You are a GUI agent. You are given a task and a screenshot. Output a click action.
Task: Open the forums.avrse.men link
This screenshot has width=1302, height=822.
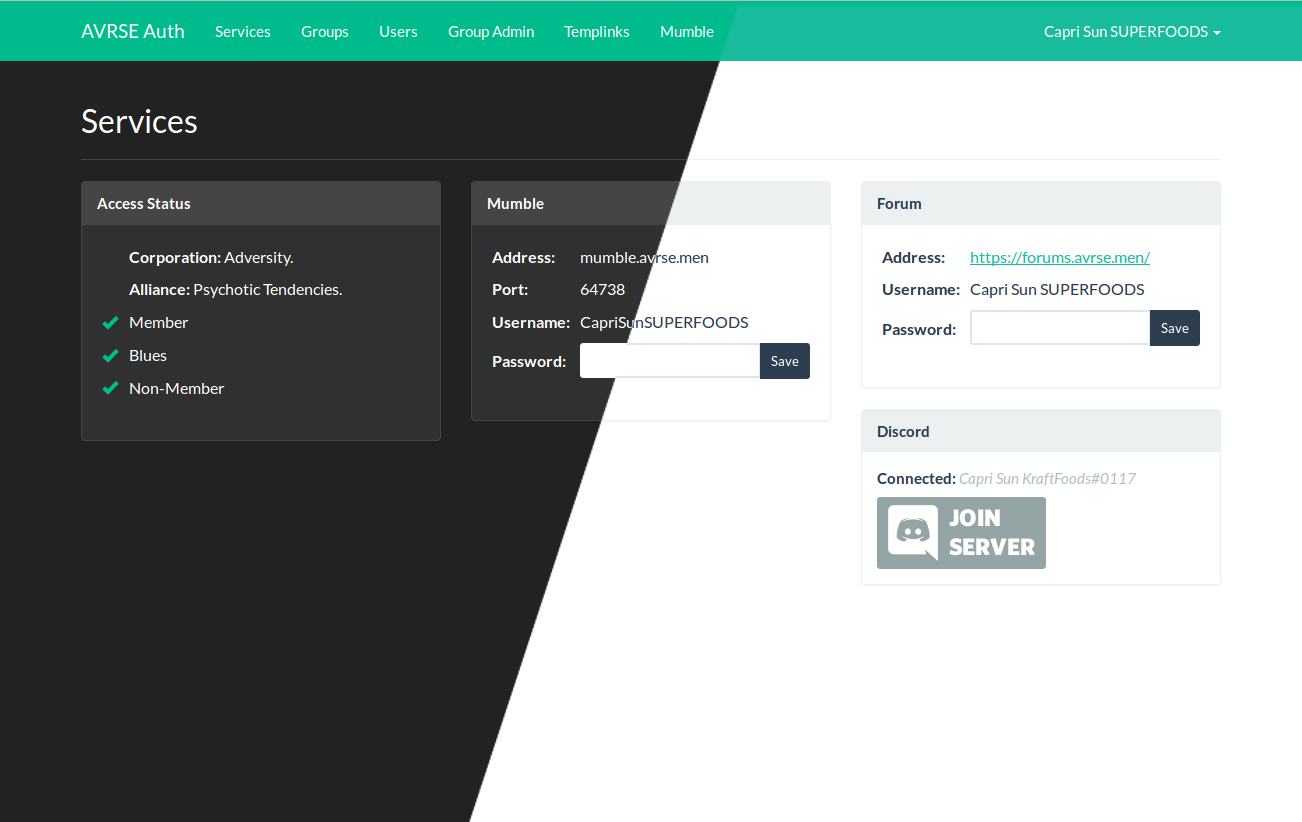point(1060,257)
